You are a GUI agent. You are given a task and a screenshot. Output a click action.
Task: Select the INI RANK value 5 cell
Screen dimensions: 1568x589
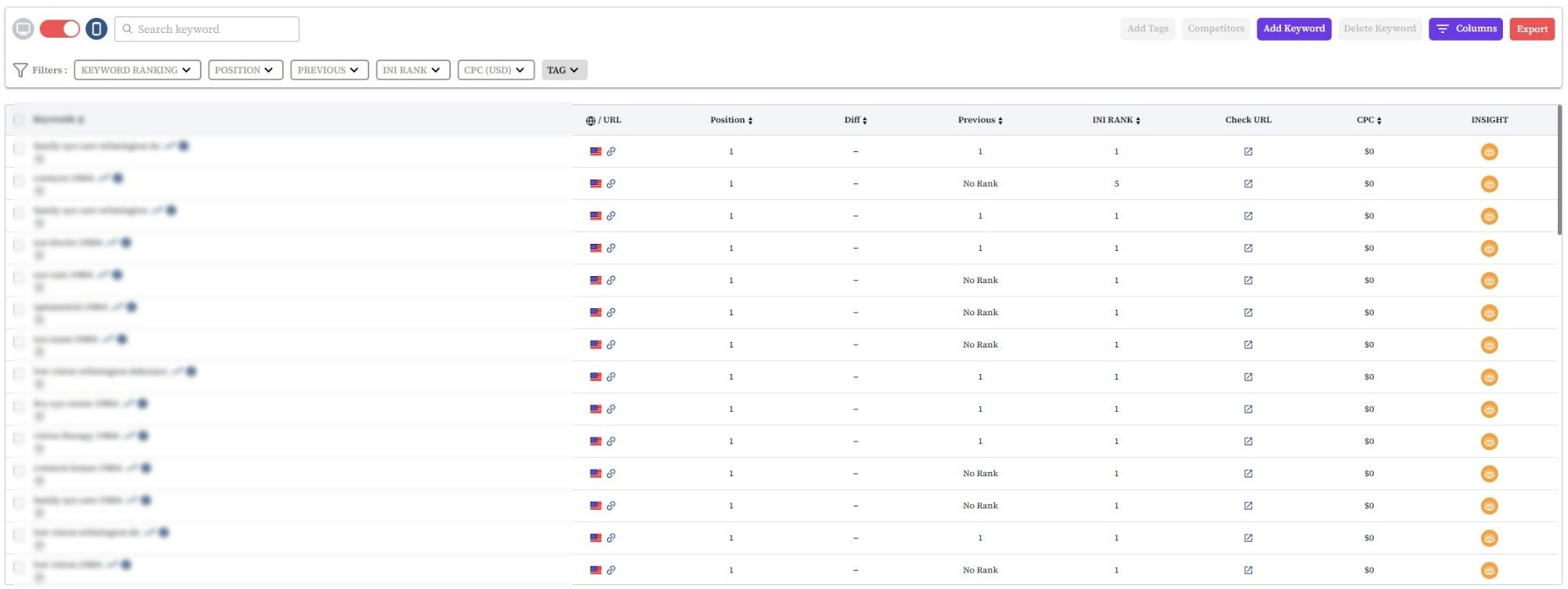[x=1116, y=184]
